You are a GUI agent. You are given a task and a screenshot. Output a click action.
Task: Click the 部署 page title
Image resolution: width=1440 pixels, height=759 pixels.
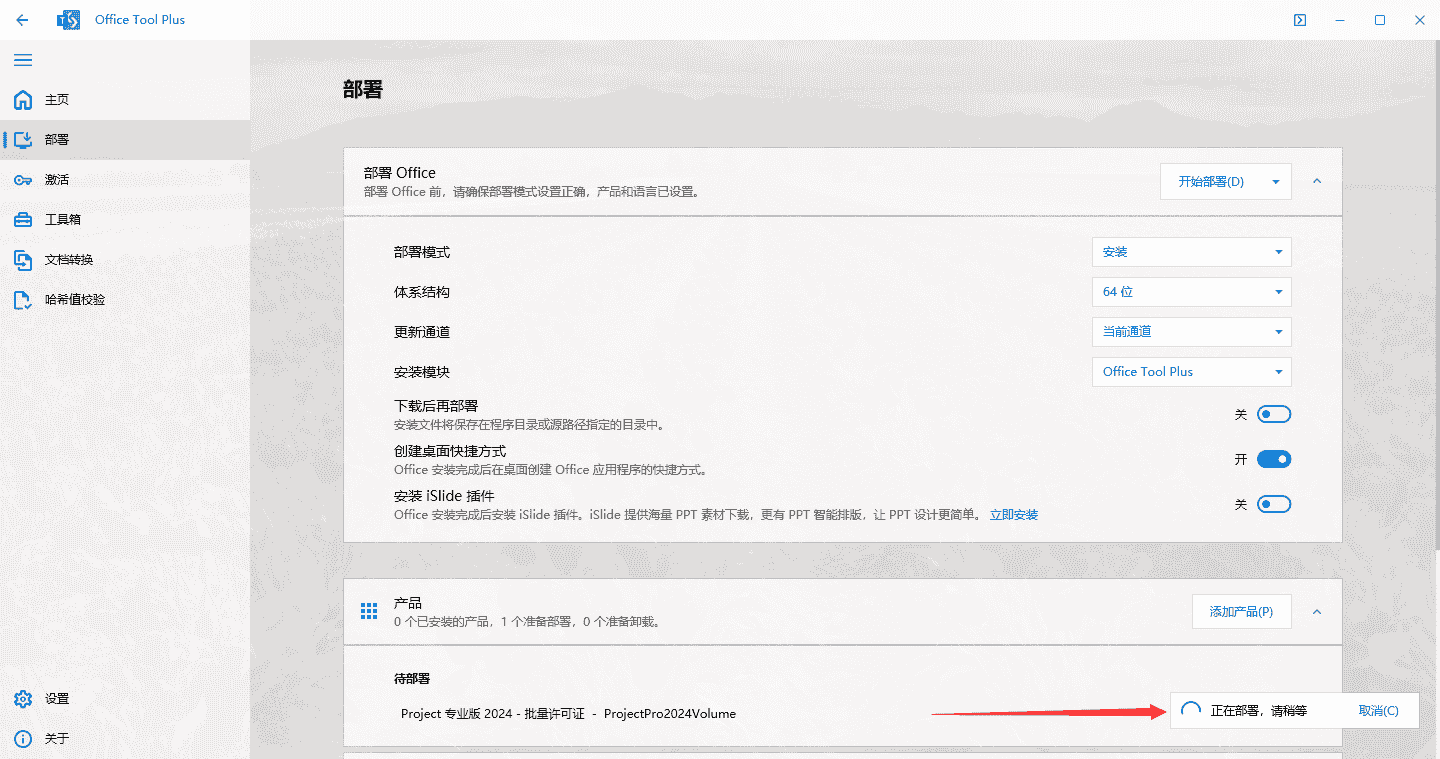363,90
